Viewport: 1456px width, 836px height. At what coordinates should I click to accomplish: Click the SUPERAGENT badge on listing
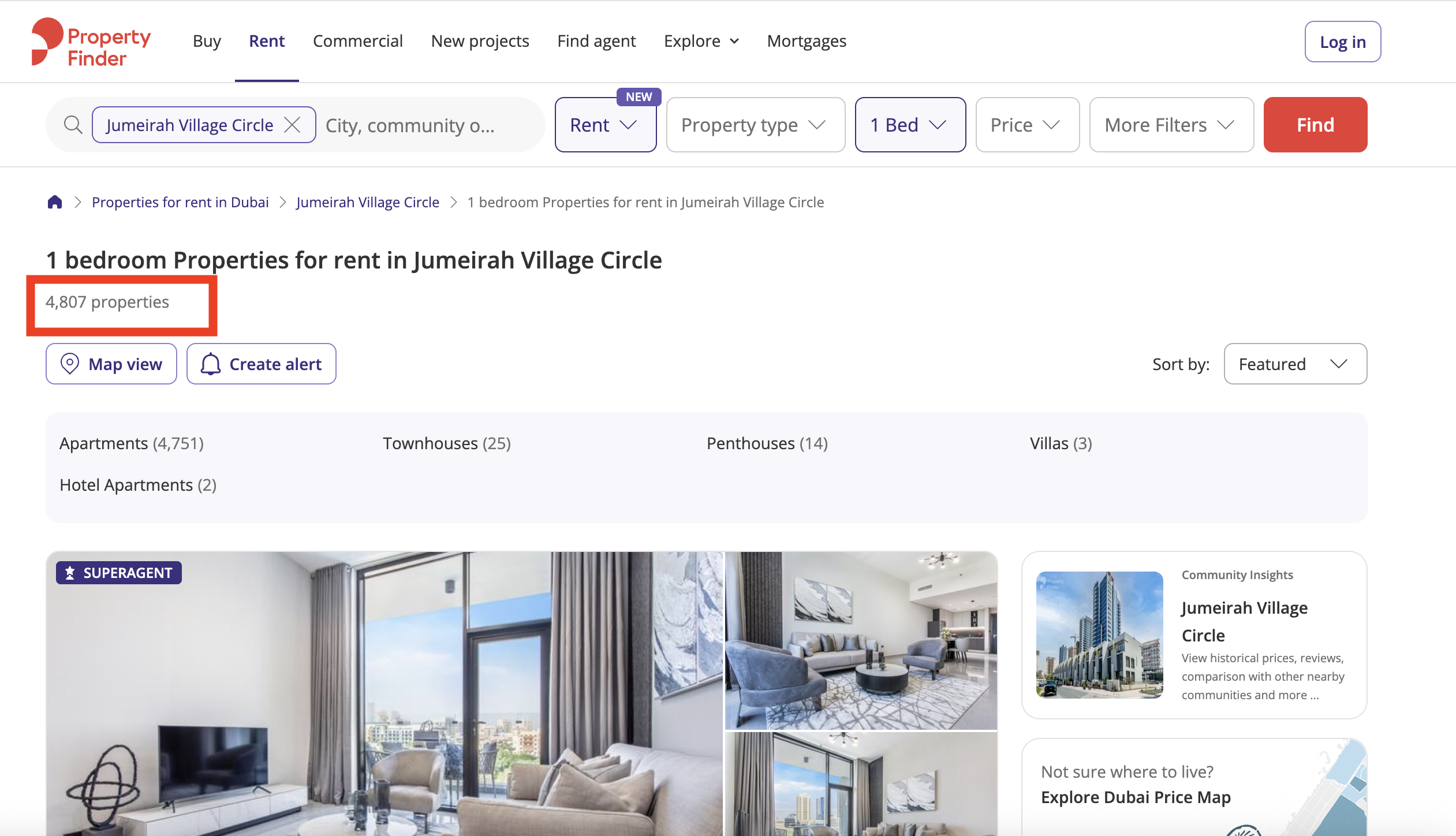(x=119, y=573)
